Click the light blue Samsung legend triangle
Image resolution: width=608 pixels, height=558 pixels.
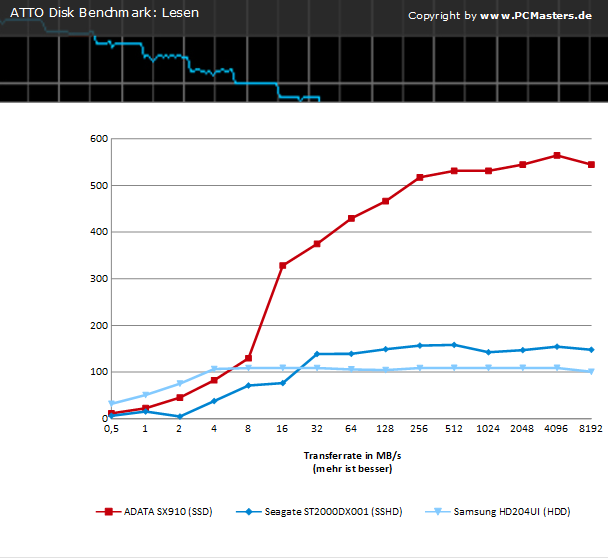(438, 512)
